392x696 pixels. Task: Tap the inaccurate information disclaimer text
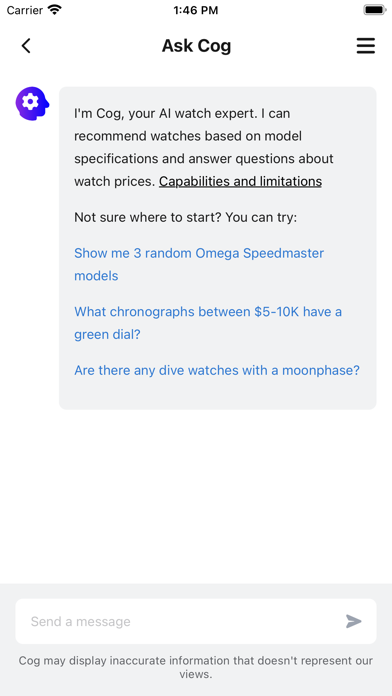click(196, 667)
